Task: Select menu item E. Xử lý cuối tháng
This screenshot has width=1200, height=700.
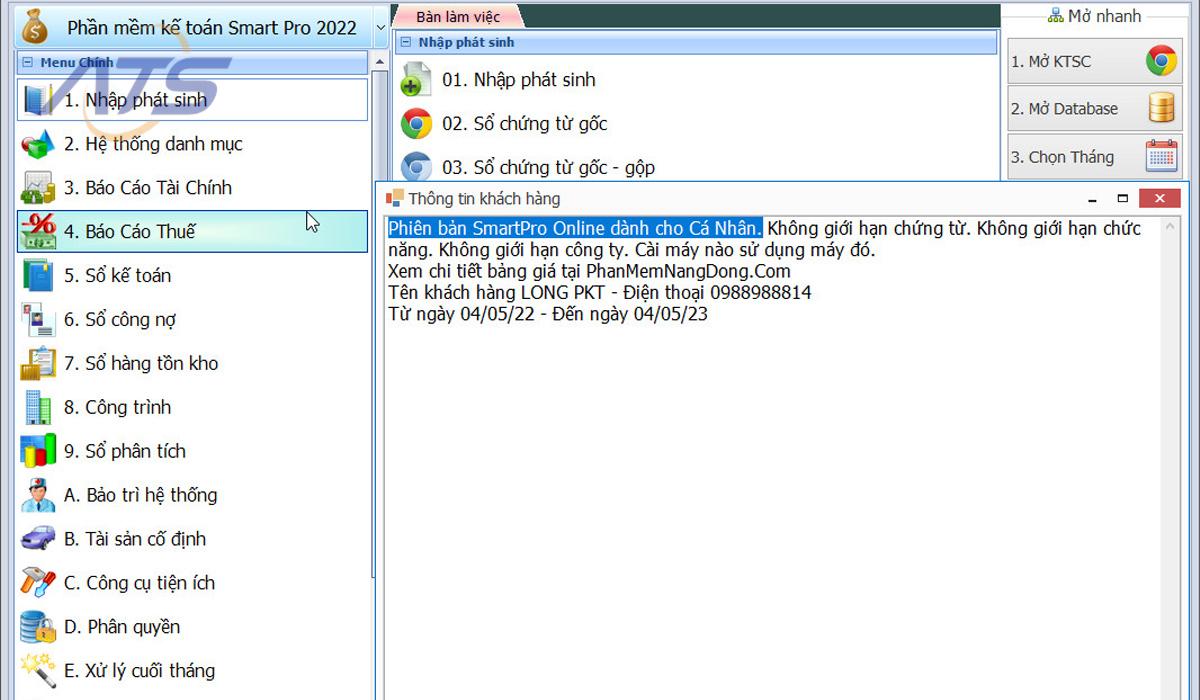Action: pos(139,671)
